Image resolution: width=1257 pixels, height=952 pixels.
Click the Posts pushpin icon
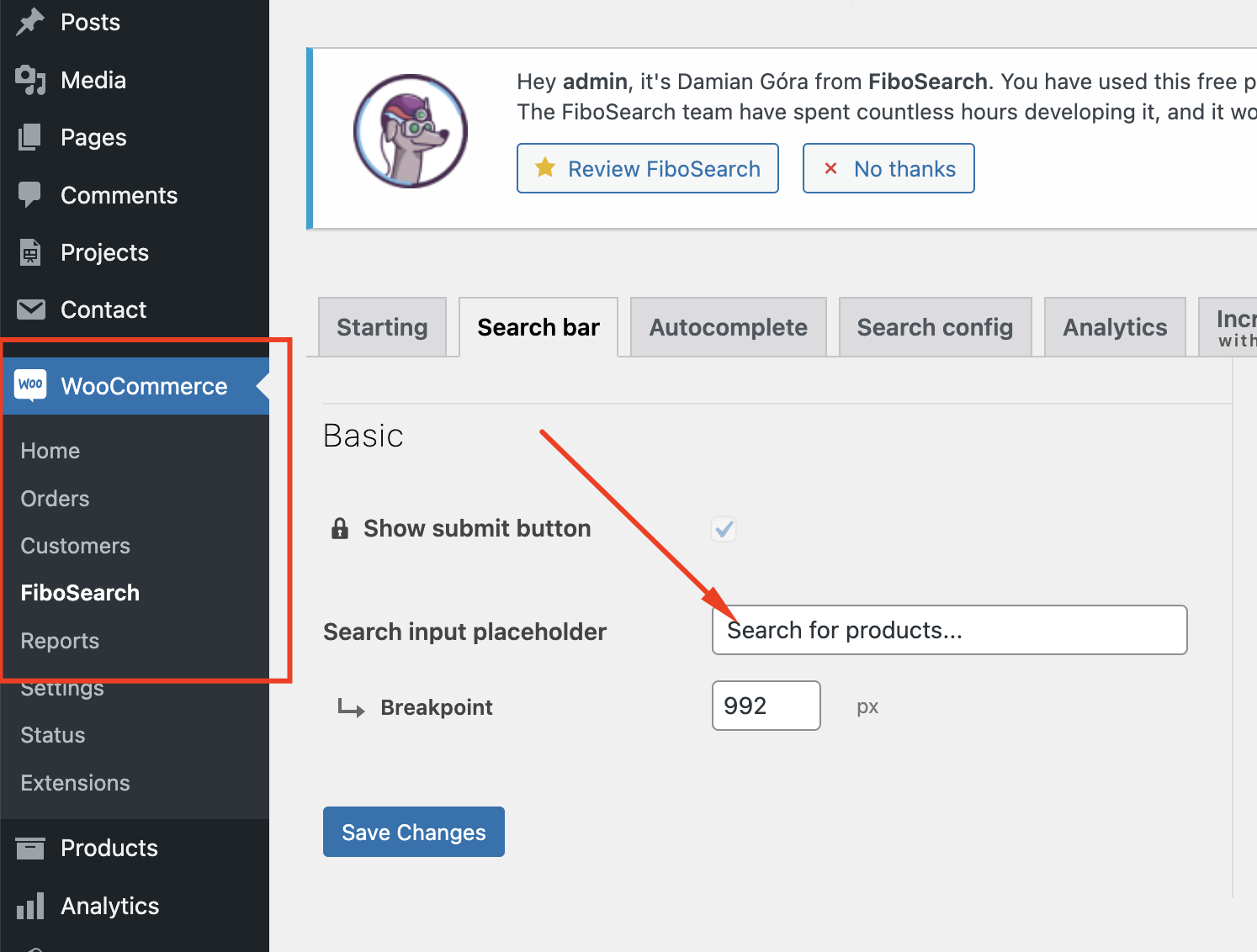click(x=30, y=22)
